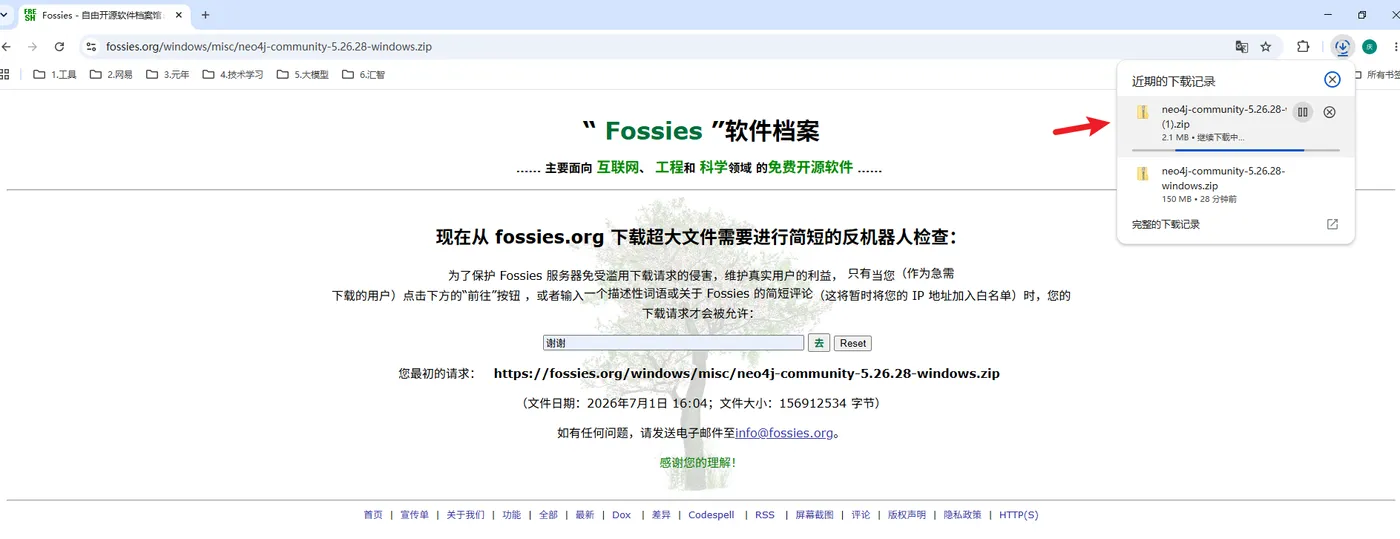Select the Fossies browser tab

[105, 15]
